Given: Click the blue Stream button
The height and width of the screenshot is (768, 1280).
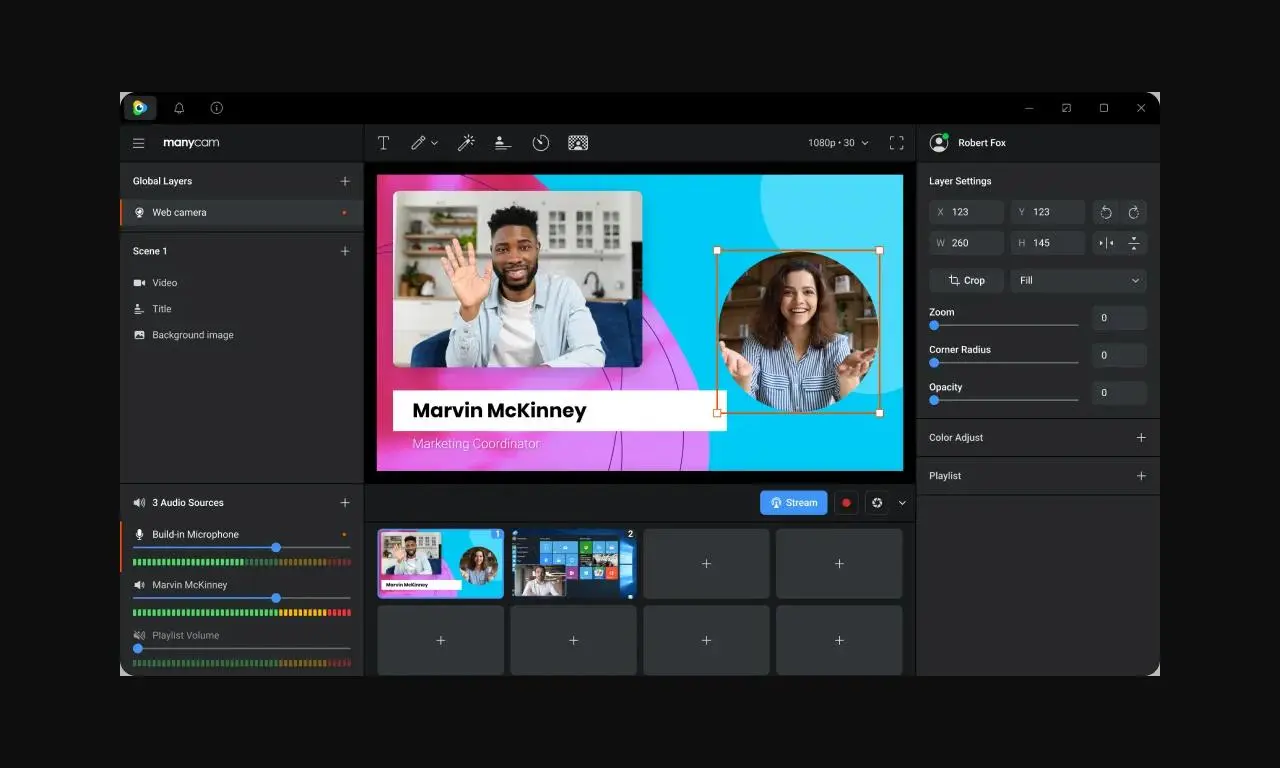Looking at the screenshot, I should coord(793,503).
